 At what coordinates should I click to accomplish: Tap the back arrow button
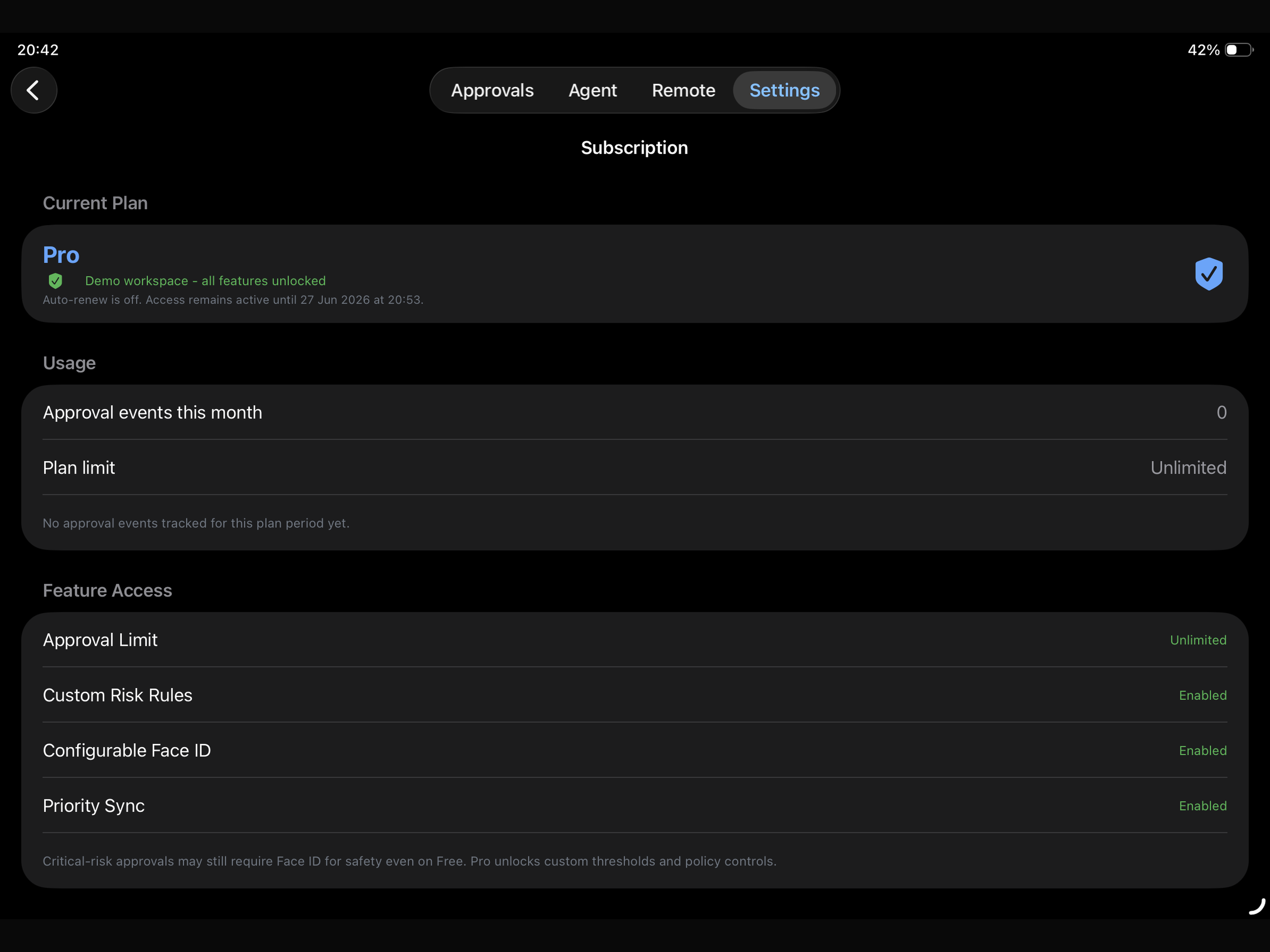(x=34, y=90)
